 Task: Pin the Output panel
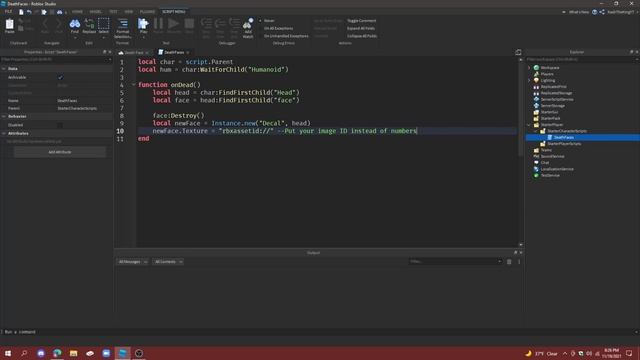[x=516, y=253]
